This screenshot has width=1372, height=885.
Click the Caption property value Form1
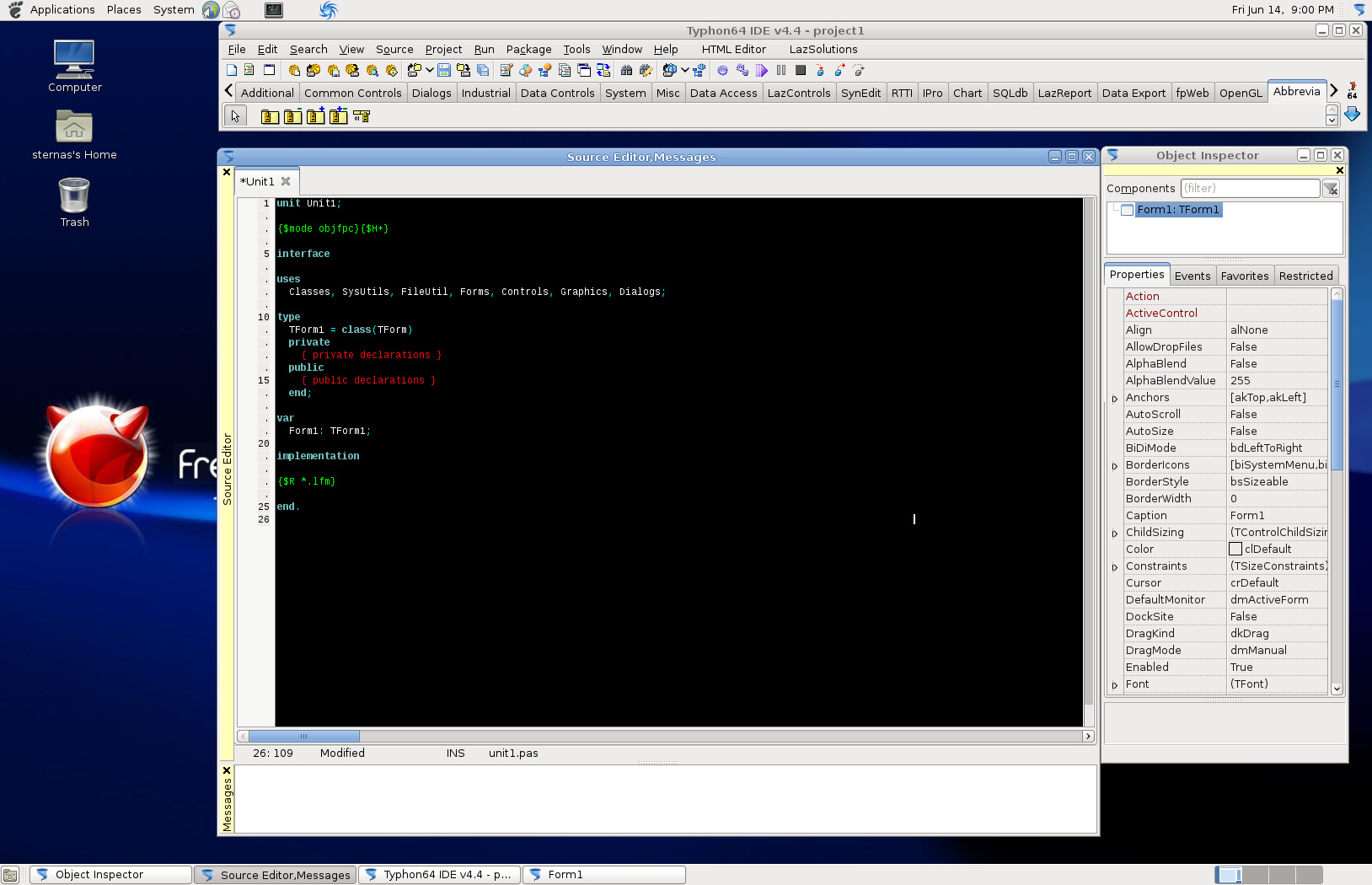[x=1277, y=515]
